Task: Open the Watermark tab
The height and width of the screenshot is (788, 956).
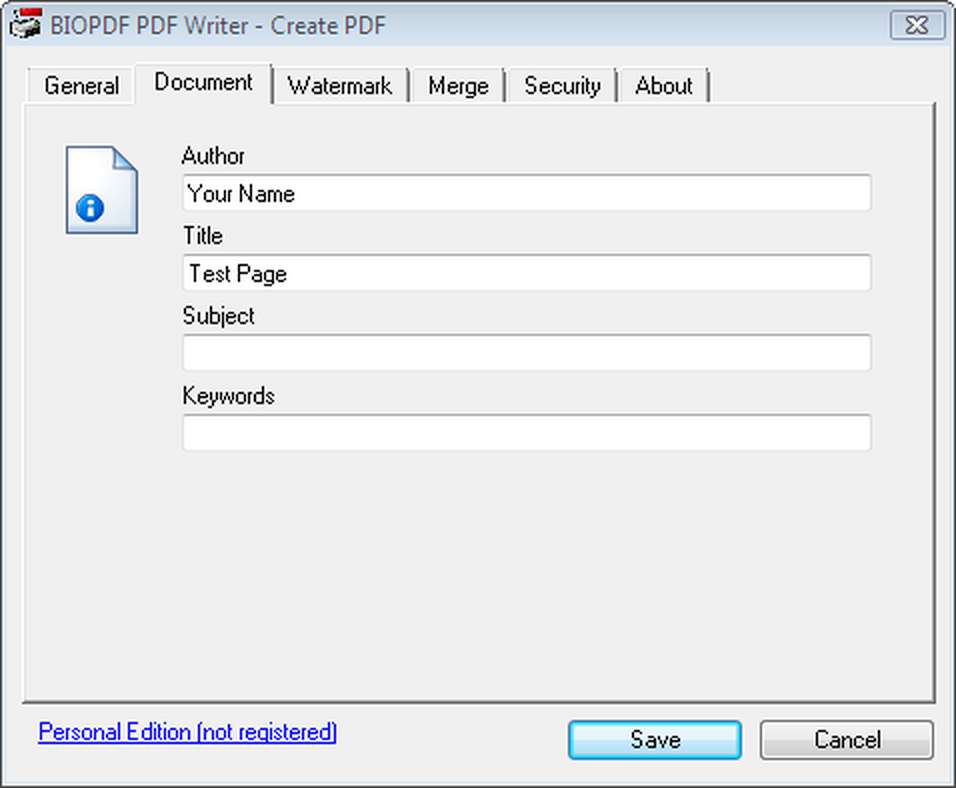Action: pos(340,85)
